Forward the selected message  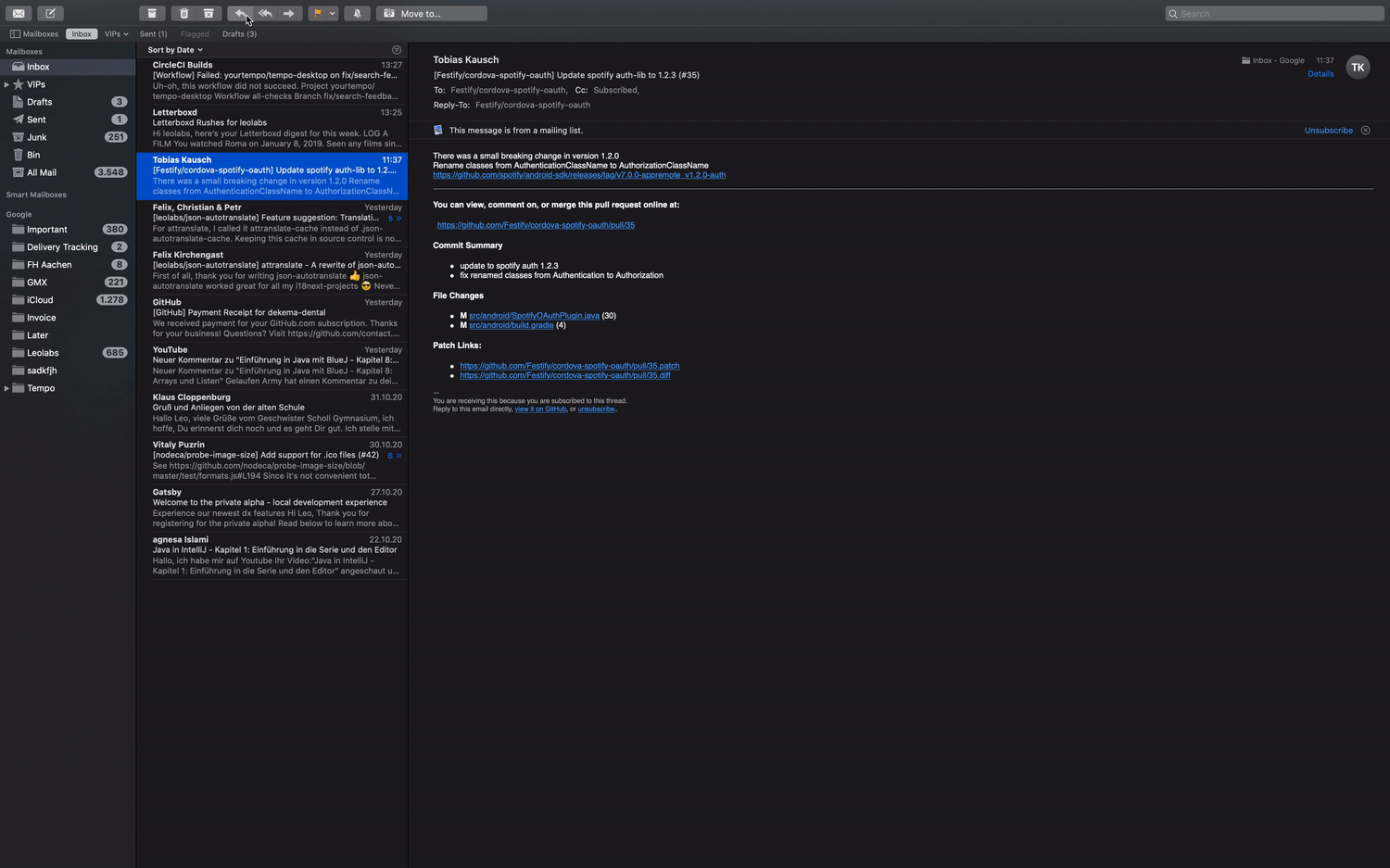click(x=289, y=13)
